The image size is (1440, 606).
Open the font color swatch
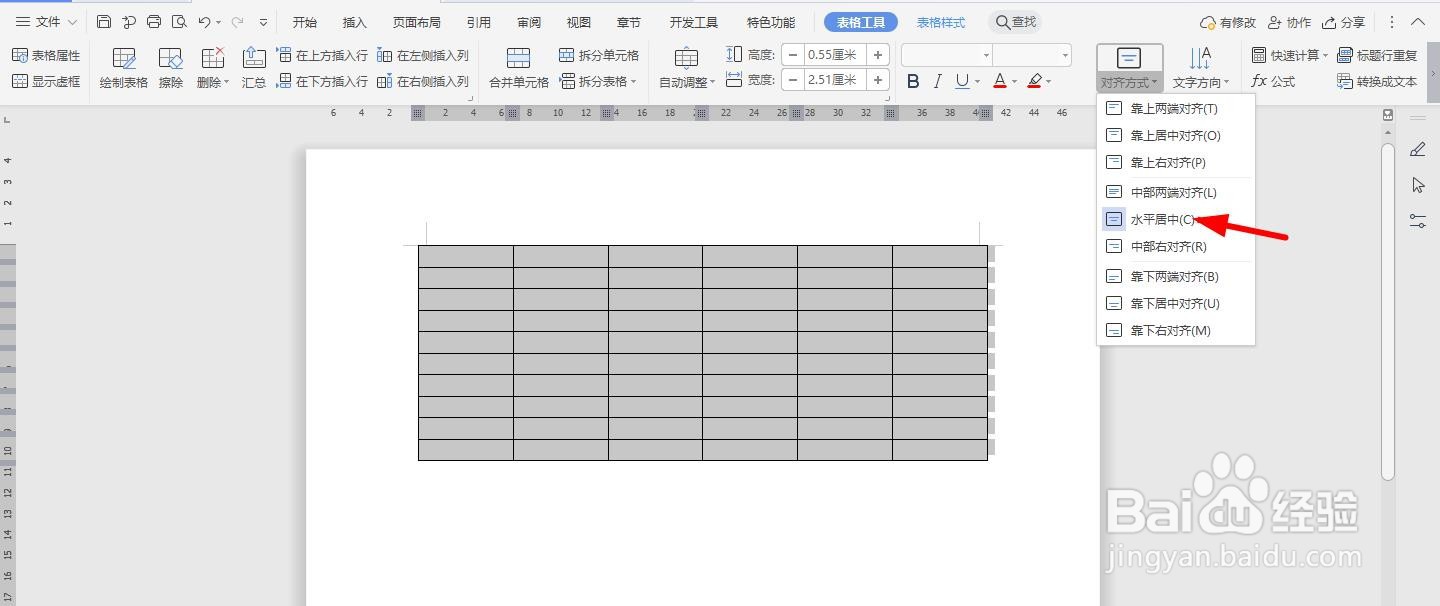[x=1001, y=80]
